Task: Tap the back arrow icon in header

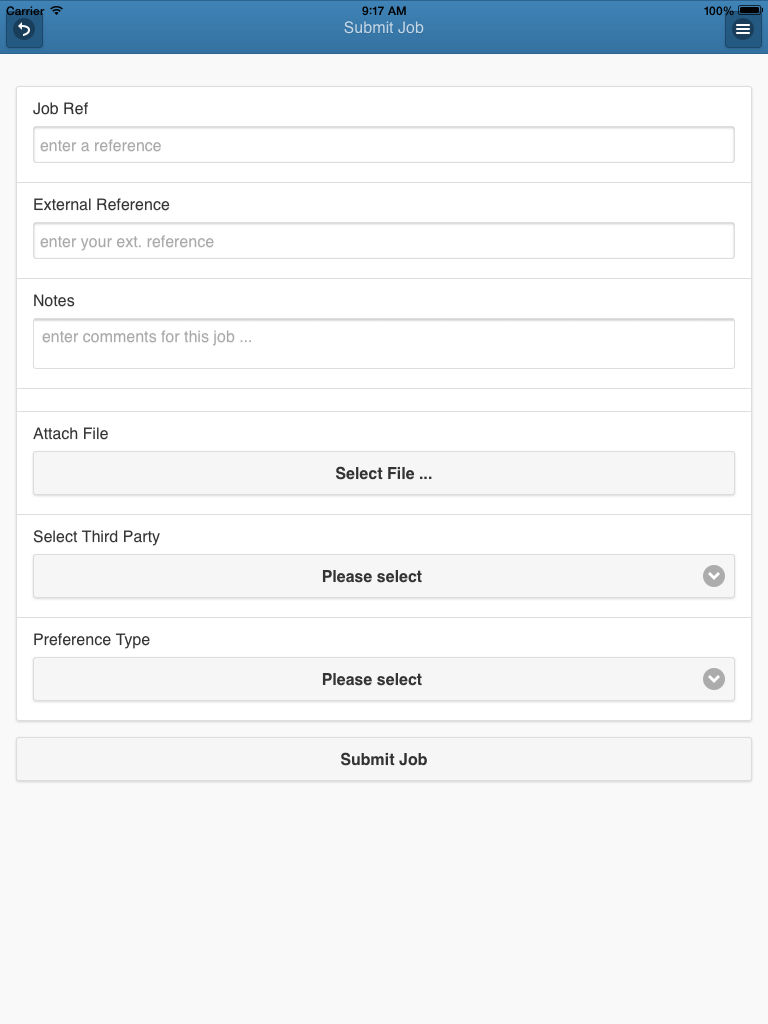Action: pos(24,29)
